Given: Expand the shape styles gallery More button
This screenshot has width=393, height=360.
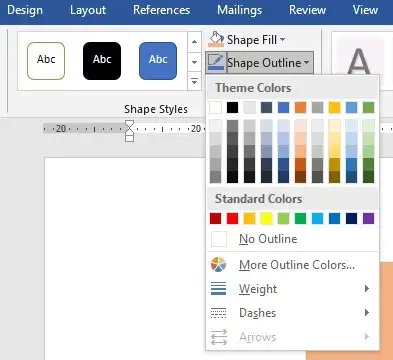Looking at the screenshot, I should click(x=194, y=81).
